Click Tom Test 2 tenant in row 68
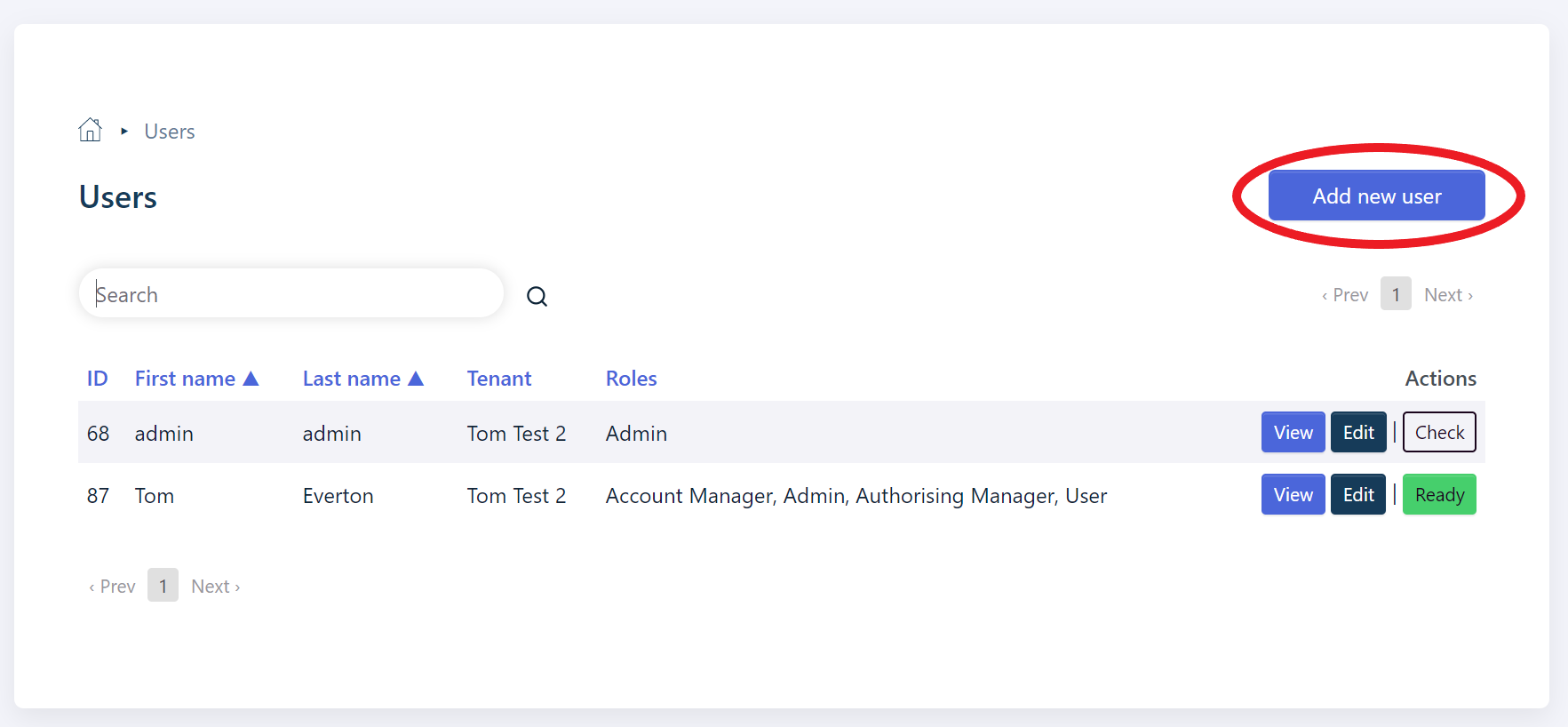 (516, 434)
